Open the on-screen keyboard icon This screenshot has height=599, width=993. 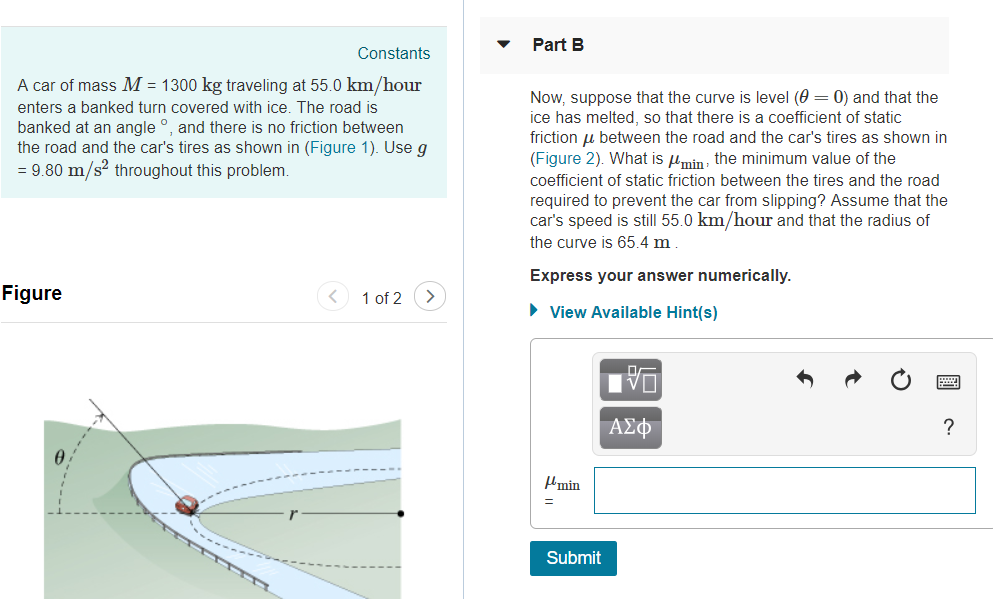(948, 381)
